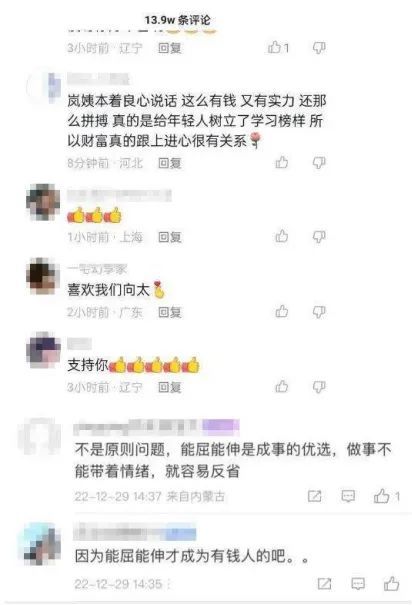The height and width of the screenshot is (605, 412).
Task: Tap 回复 under the 广东 comment
Action: (170, 312)
